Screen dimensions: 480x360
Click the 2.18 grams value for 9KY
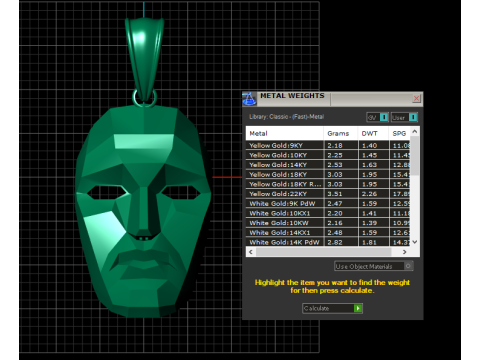point(335,145)
